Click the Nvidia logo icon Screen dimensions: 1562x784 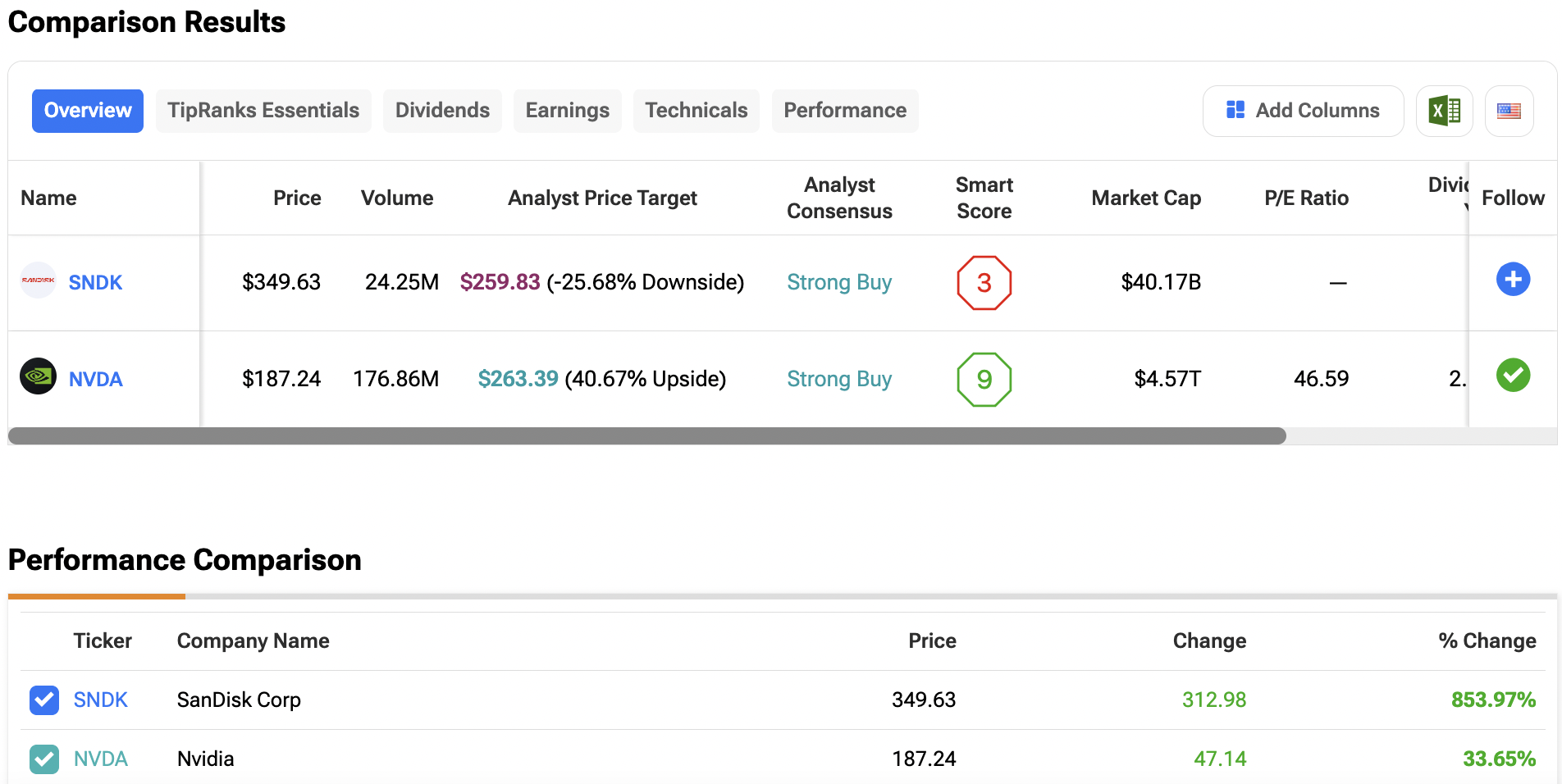[38, 376]
